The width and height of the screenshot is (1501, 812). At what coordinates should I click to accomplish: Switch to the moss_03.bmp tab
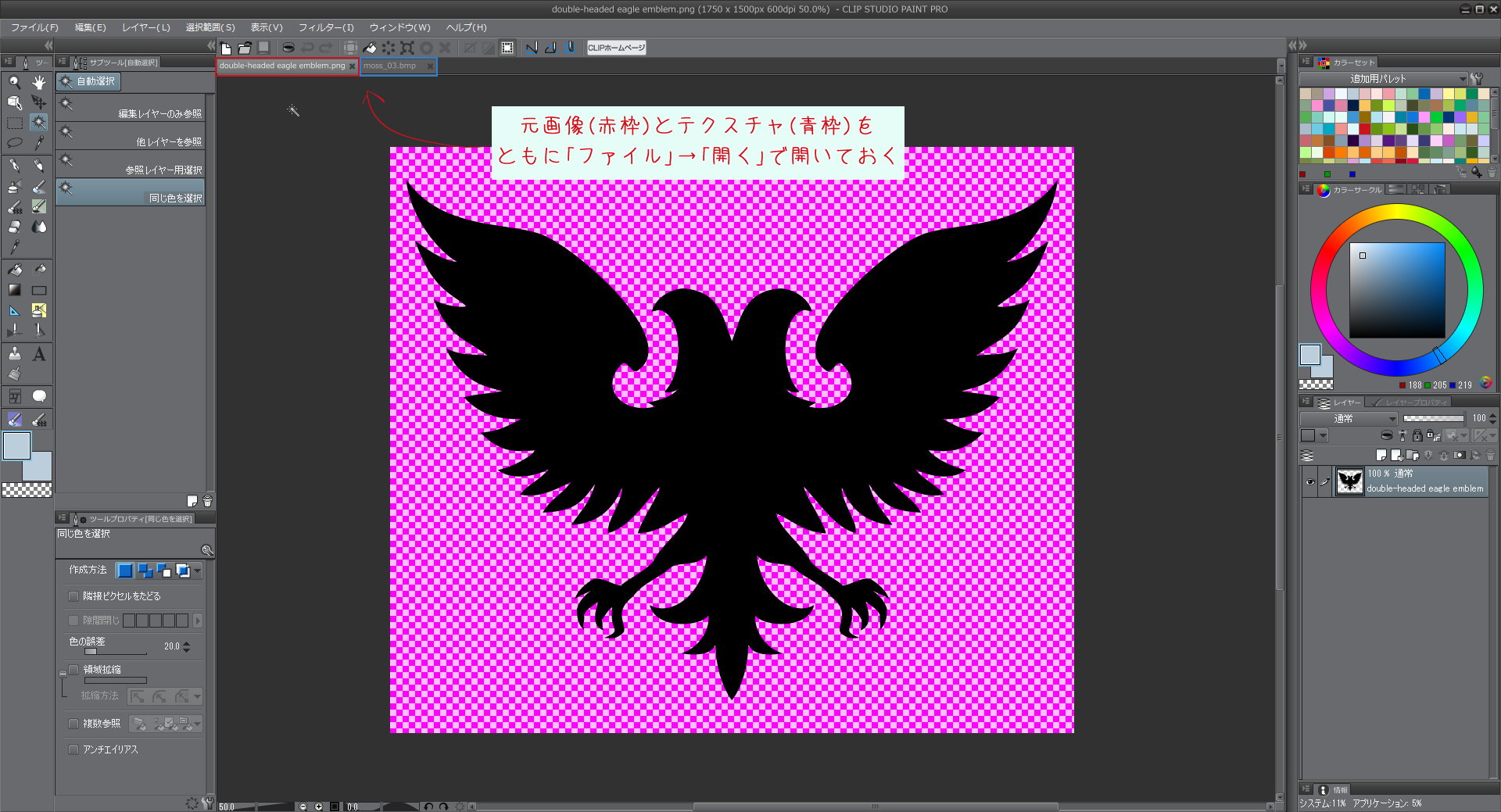(390, 66)
